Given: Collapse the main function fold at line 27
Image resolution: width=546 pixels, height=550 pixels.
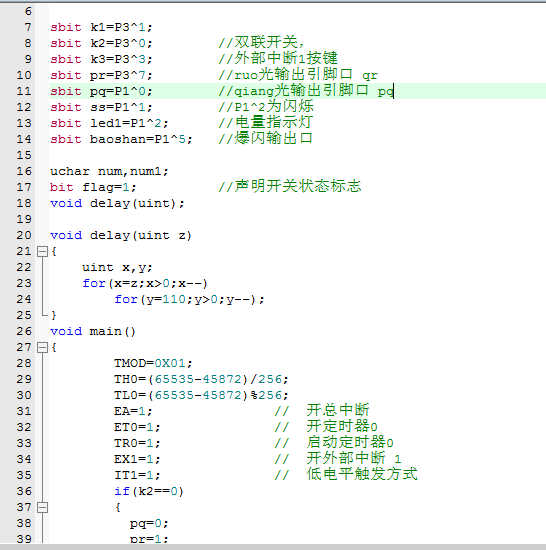Looking at the screenshot, I should (x=42, y=347).
